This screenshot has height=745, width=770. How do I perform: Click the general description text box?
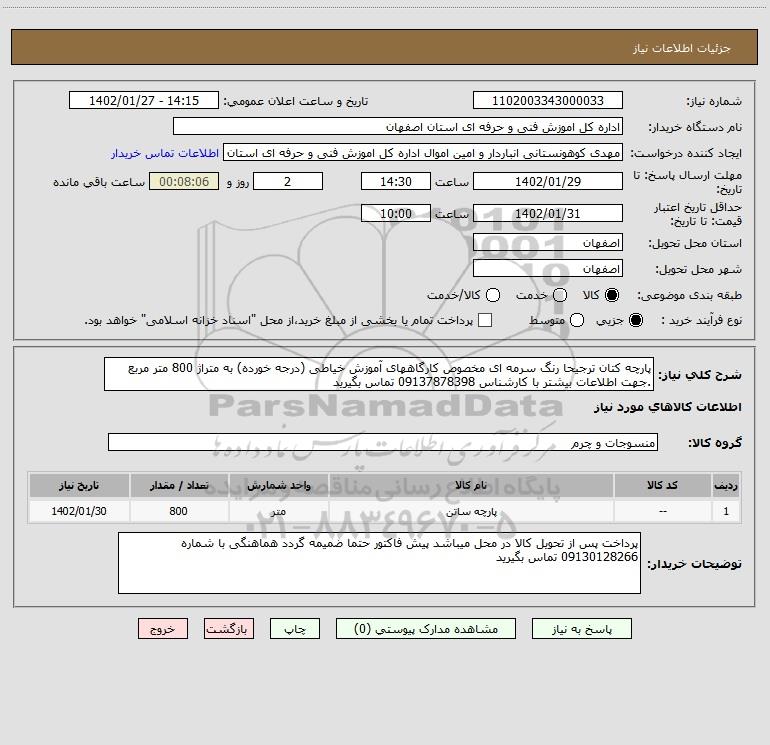coord(379,374)
